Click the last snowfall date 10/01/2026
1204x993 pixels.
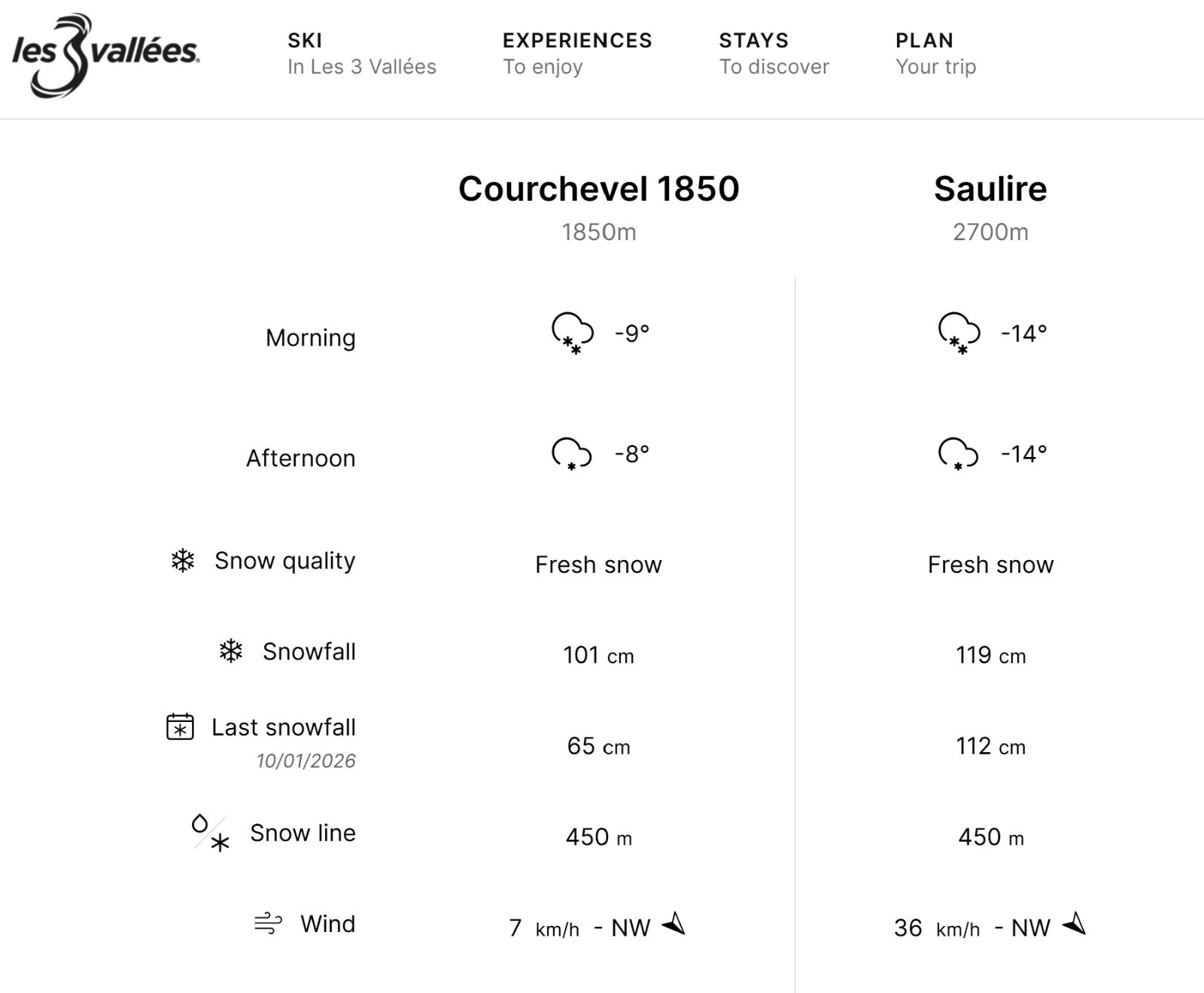[x=305, y=761]
